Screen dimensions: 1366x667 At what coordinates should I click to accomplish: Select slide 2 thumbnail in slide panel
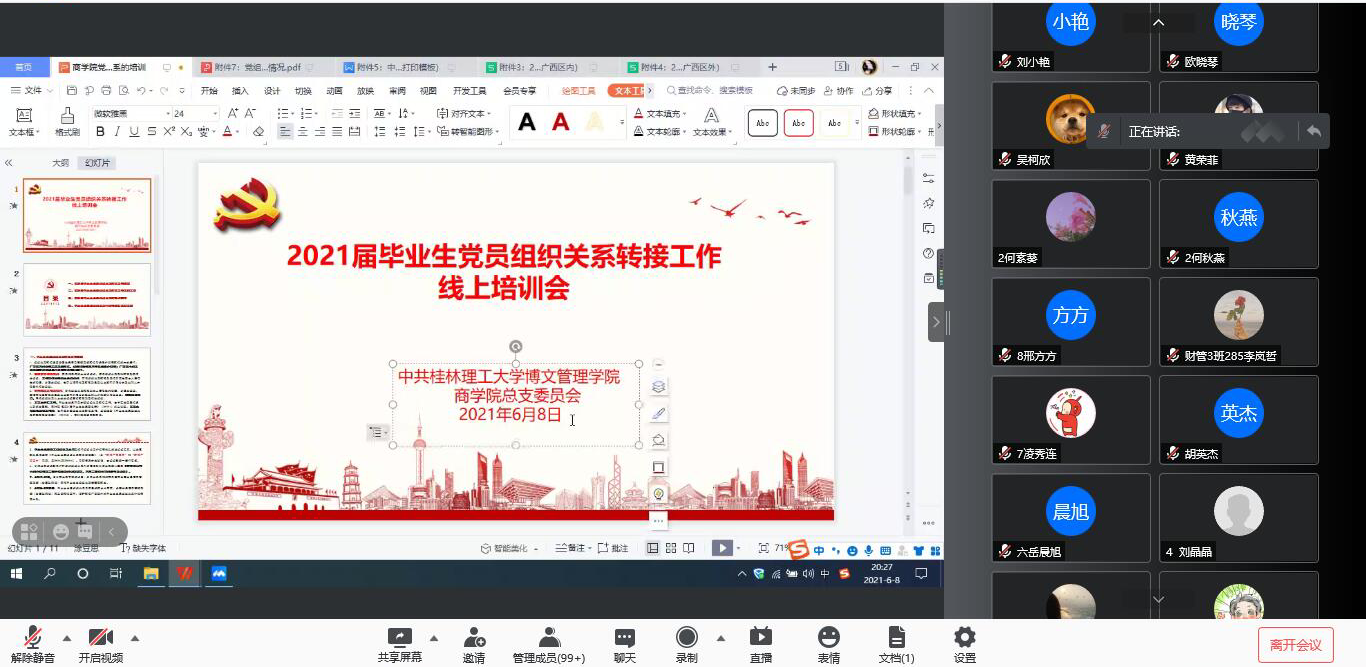pyautogui.click(x=87, y=298)
